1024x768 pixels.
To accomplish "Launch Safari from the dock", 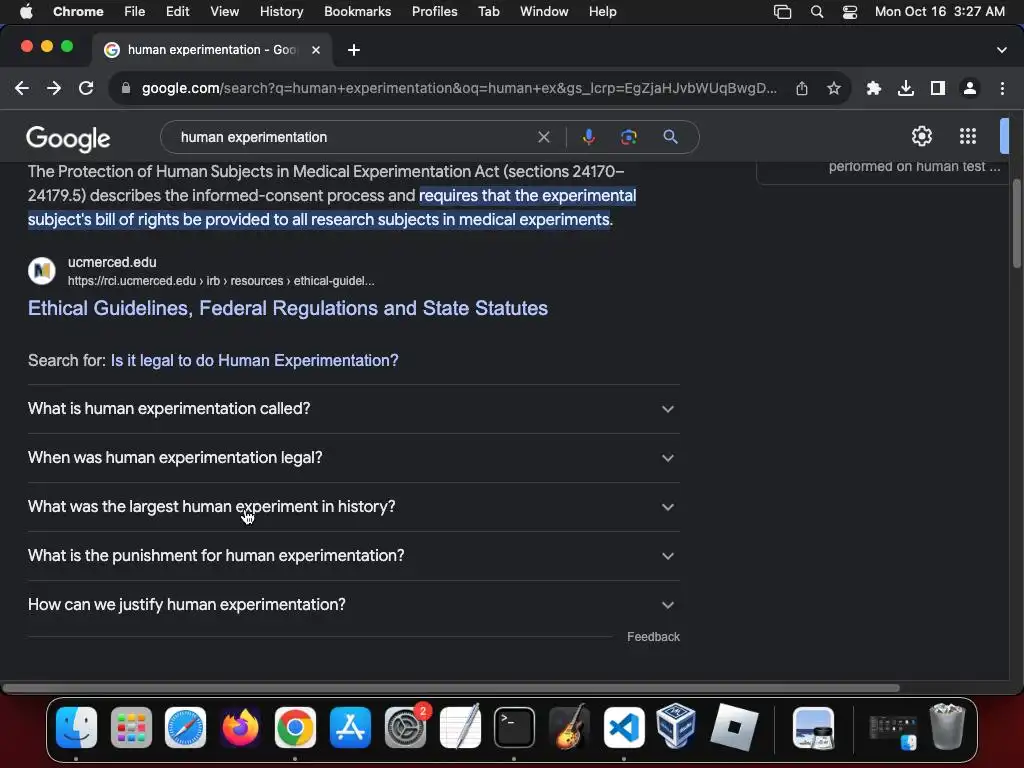I will (x=185, y=727).
